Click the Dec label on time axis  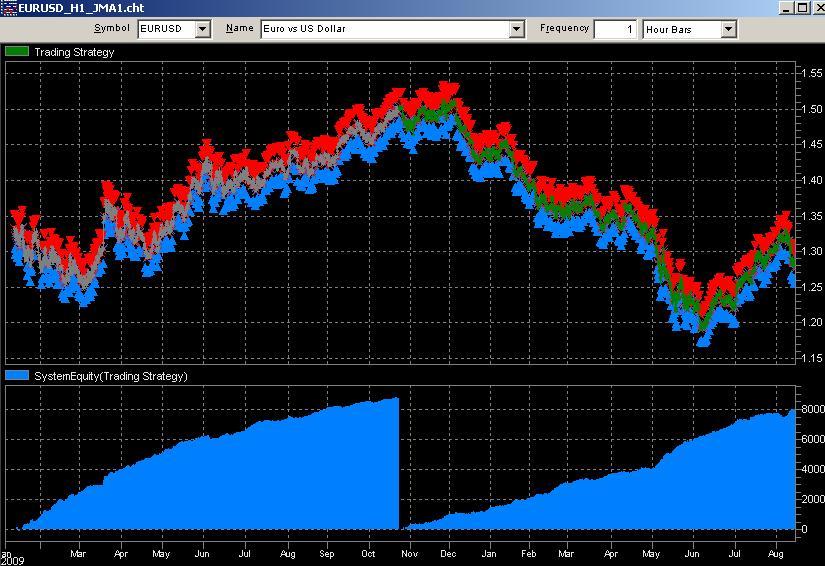pos(448,553)
